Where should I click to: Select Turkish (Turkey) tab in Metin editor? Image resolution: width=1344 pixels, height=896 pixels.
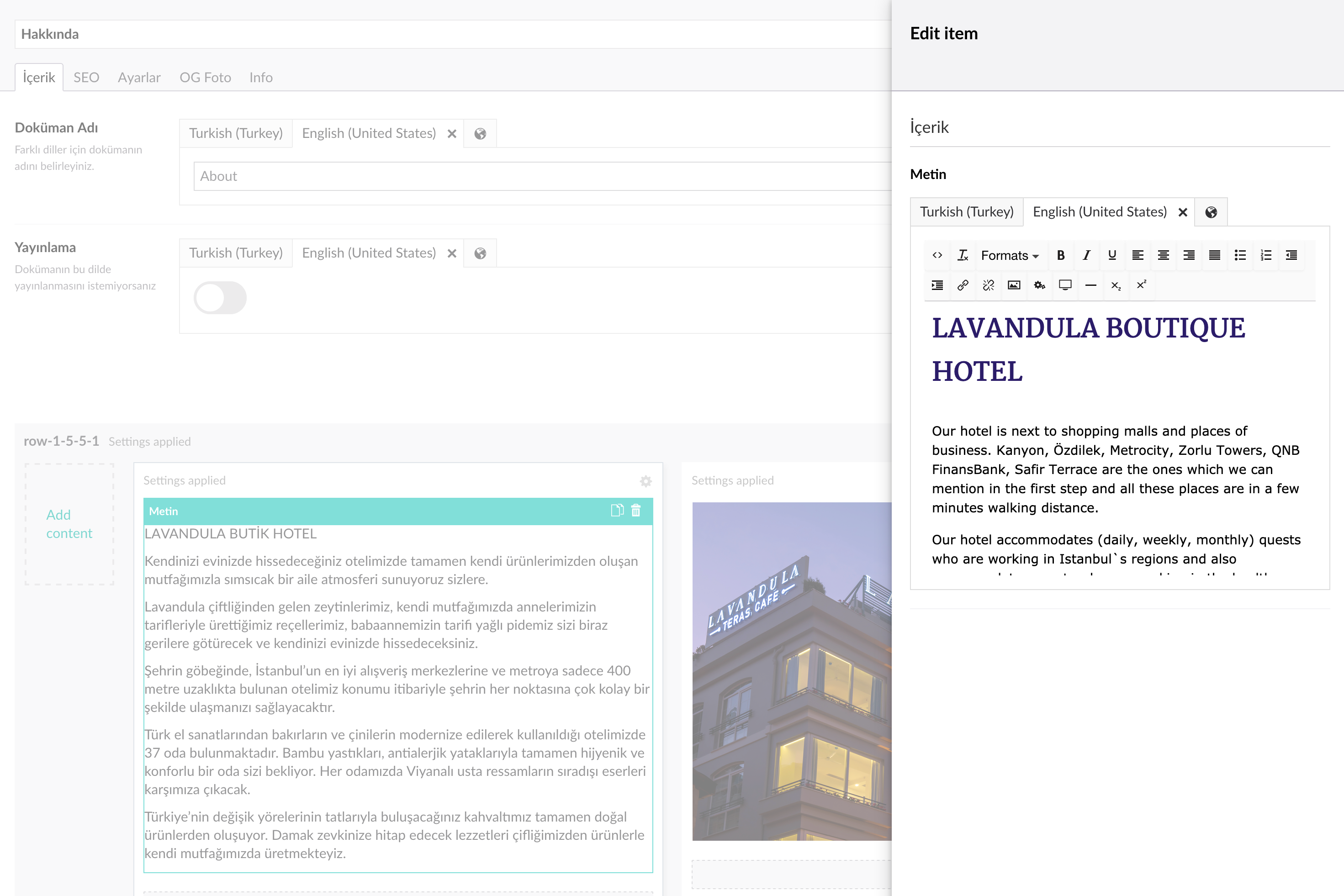(967, 212)
